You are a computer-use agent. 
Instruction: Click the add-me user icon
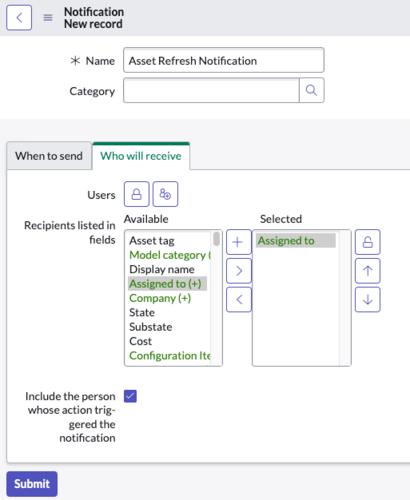point(165,194)
